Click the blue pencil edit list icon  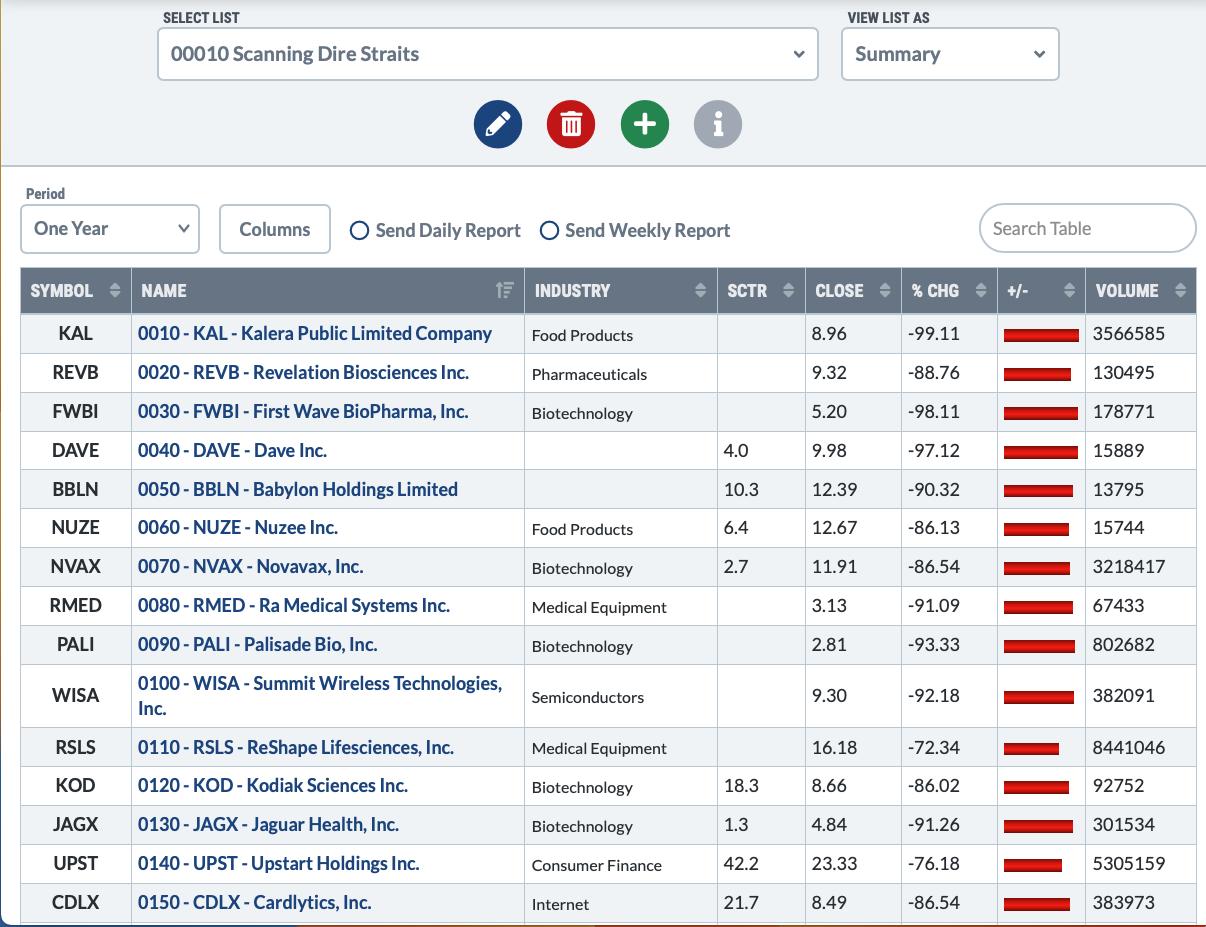point(498,125)
